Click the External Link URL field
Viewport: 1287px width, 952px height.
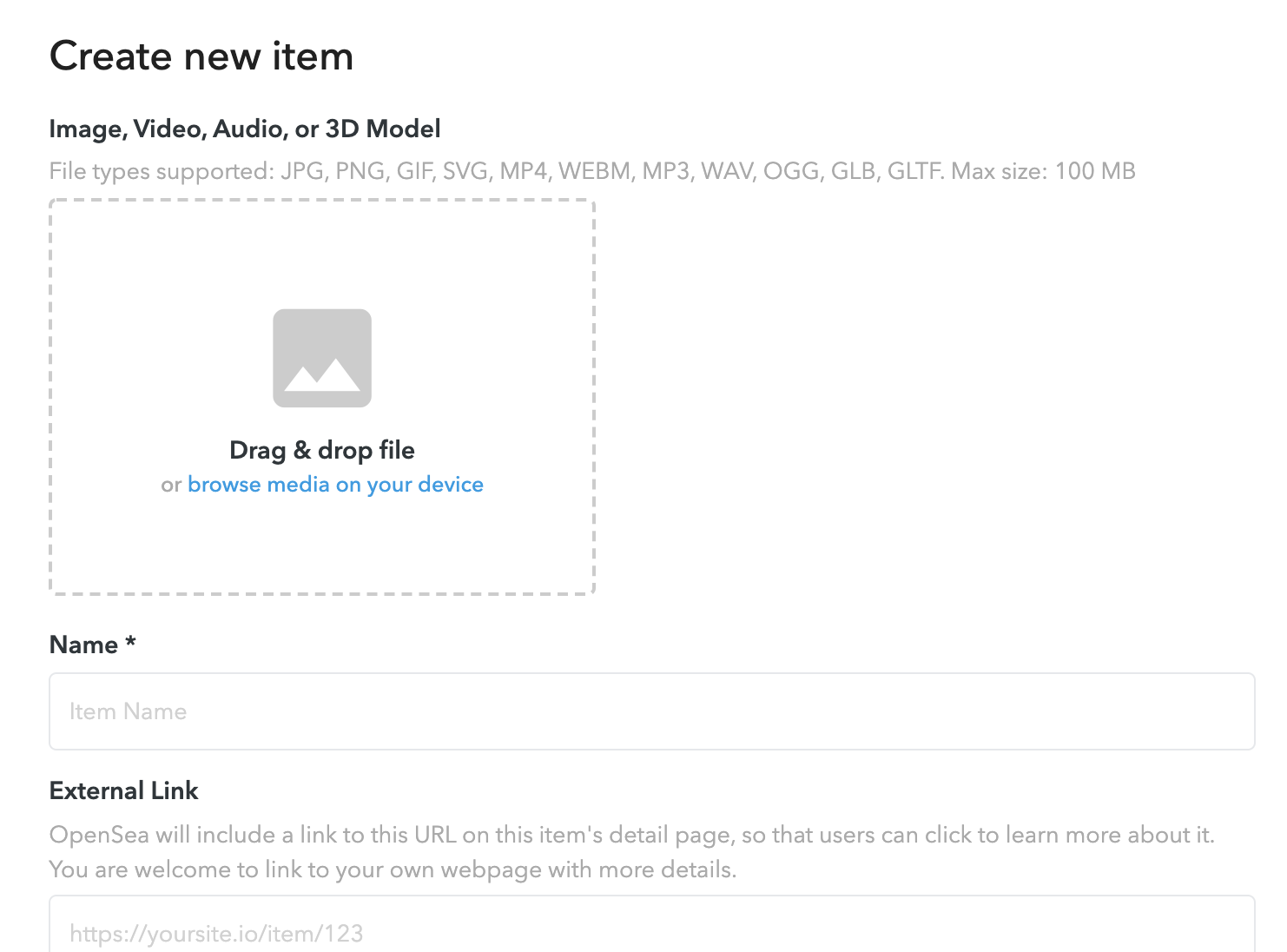click(x=651, y=931)
